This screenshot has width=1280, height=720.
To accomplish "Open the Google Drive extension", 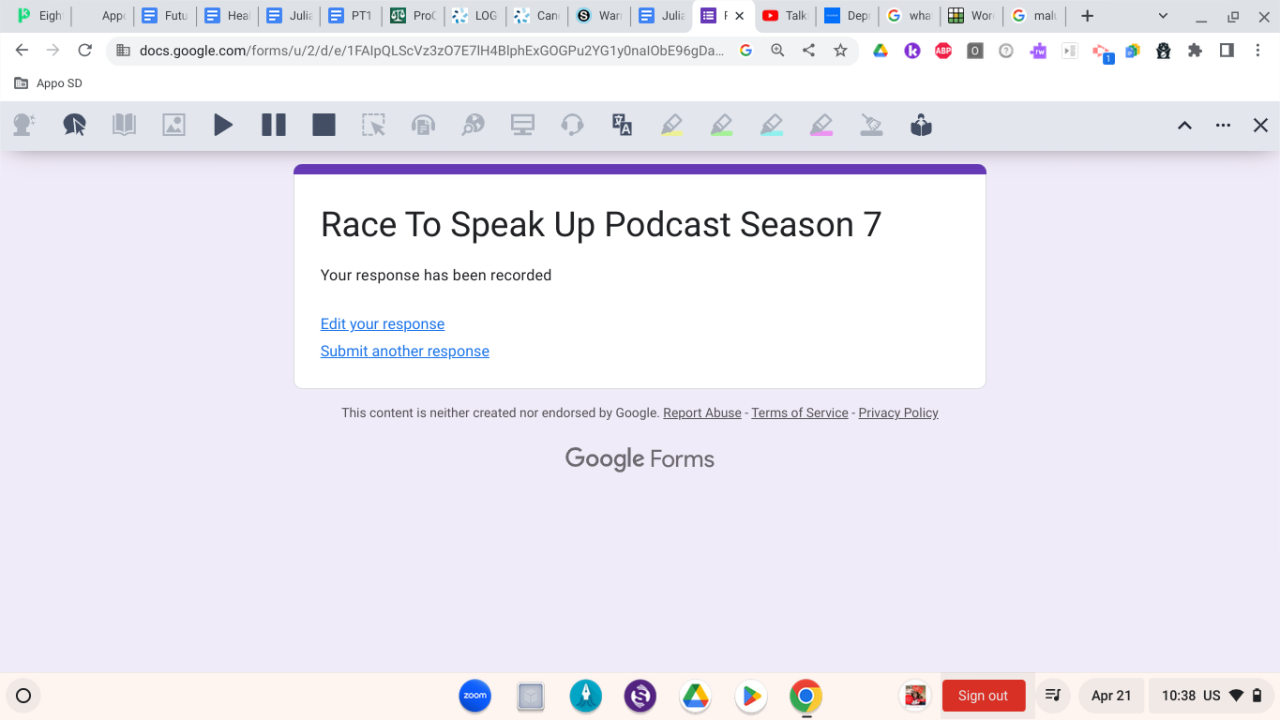I will coord(880,51).
